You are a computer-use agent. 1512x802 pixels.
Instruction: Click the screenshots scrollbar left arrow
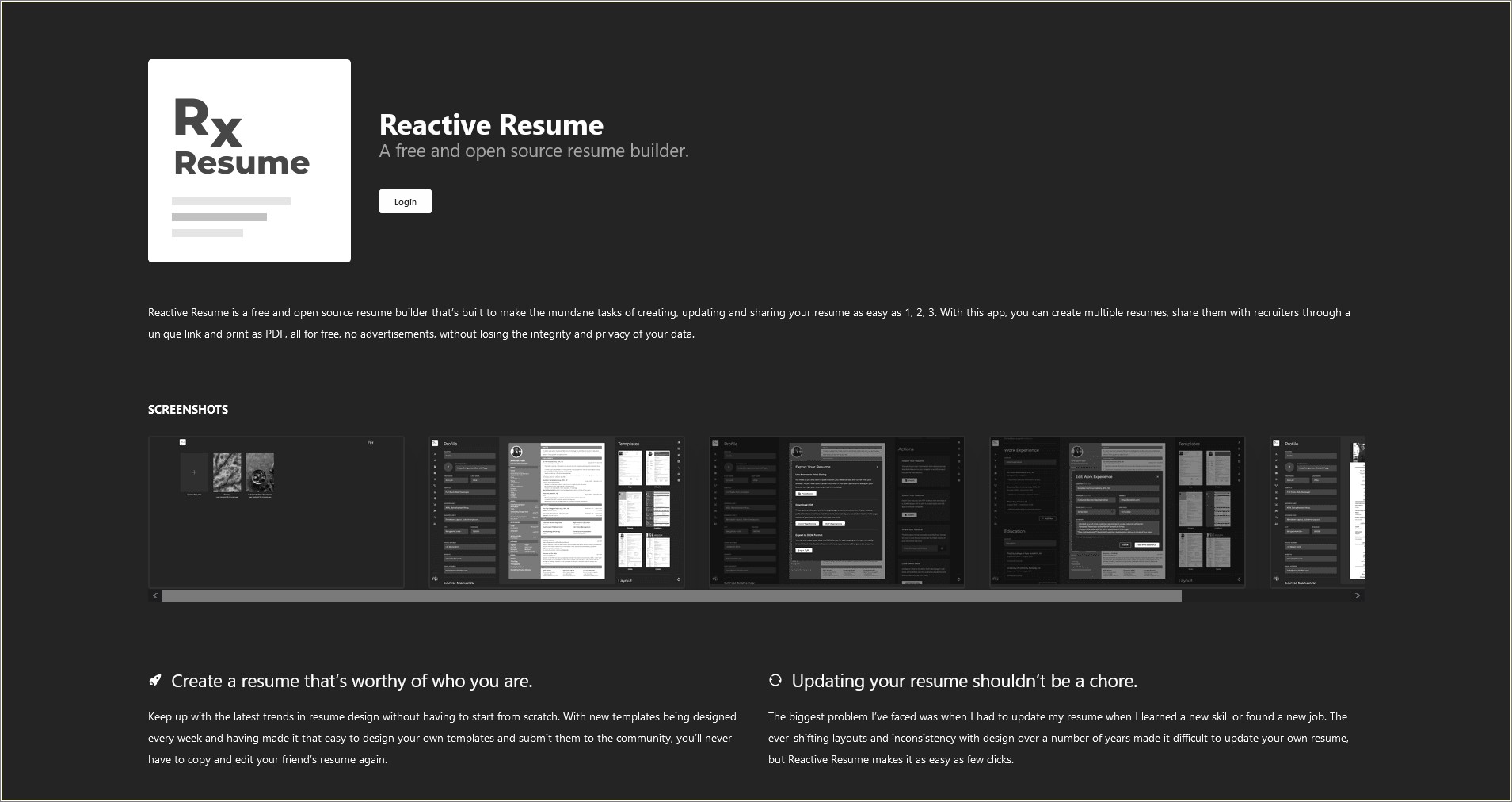point(155,595)
